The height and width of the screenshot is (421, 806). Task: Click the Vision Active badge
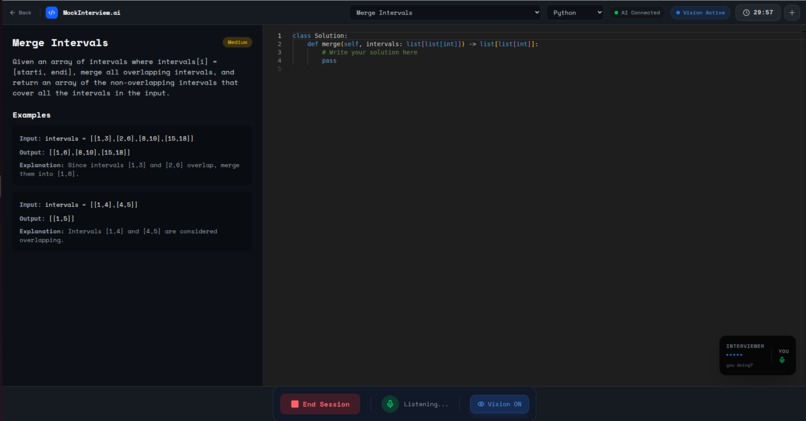coord(701,13)
